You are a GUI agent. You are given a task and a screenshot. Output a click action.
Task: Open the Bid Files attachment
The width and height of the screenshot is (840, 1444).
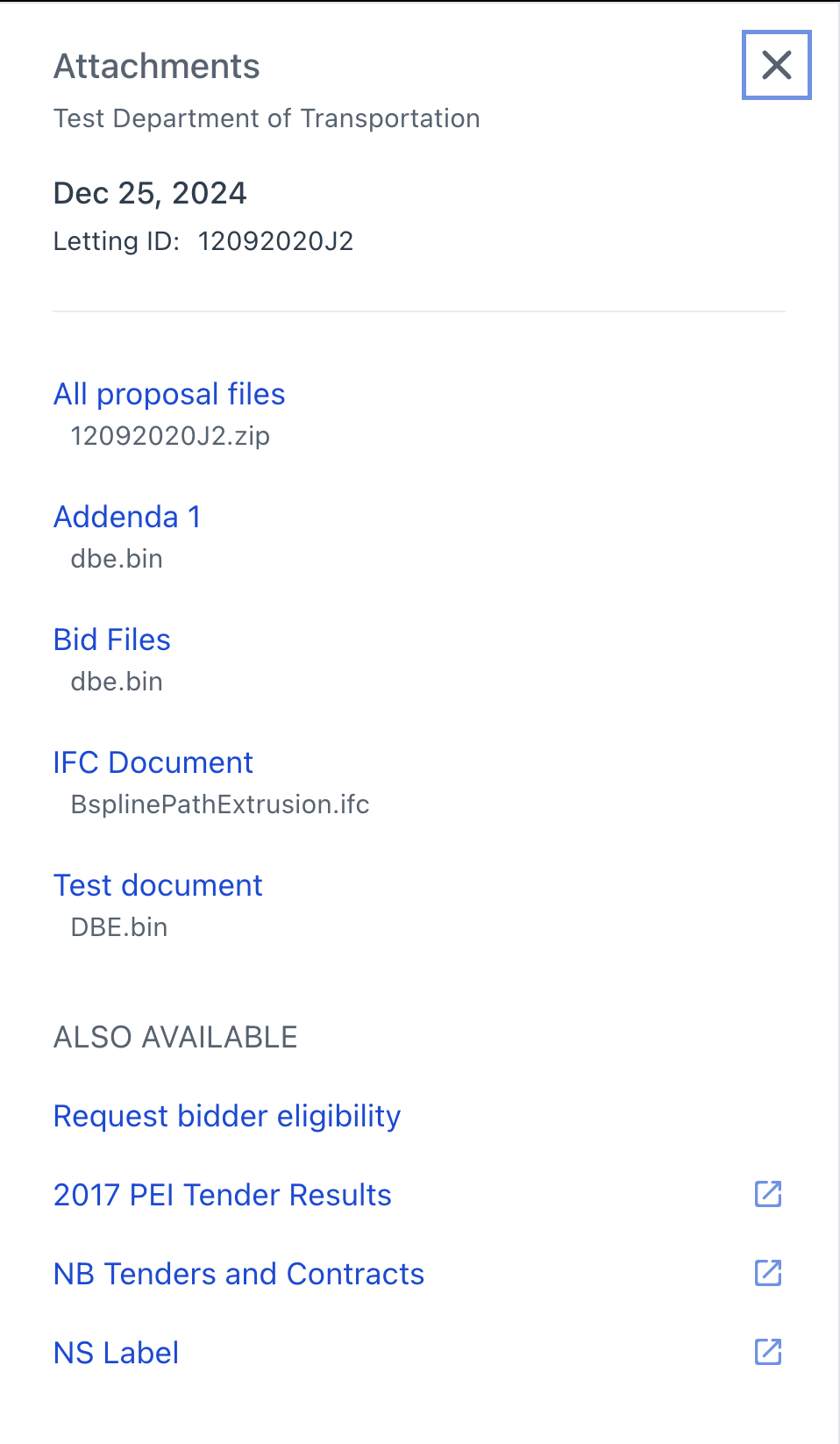click(112, 640)
